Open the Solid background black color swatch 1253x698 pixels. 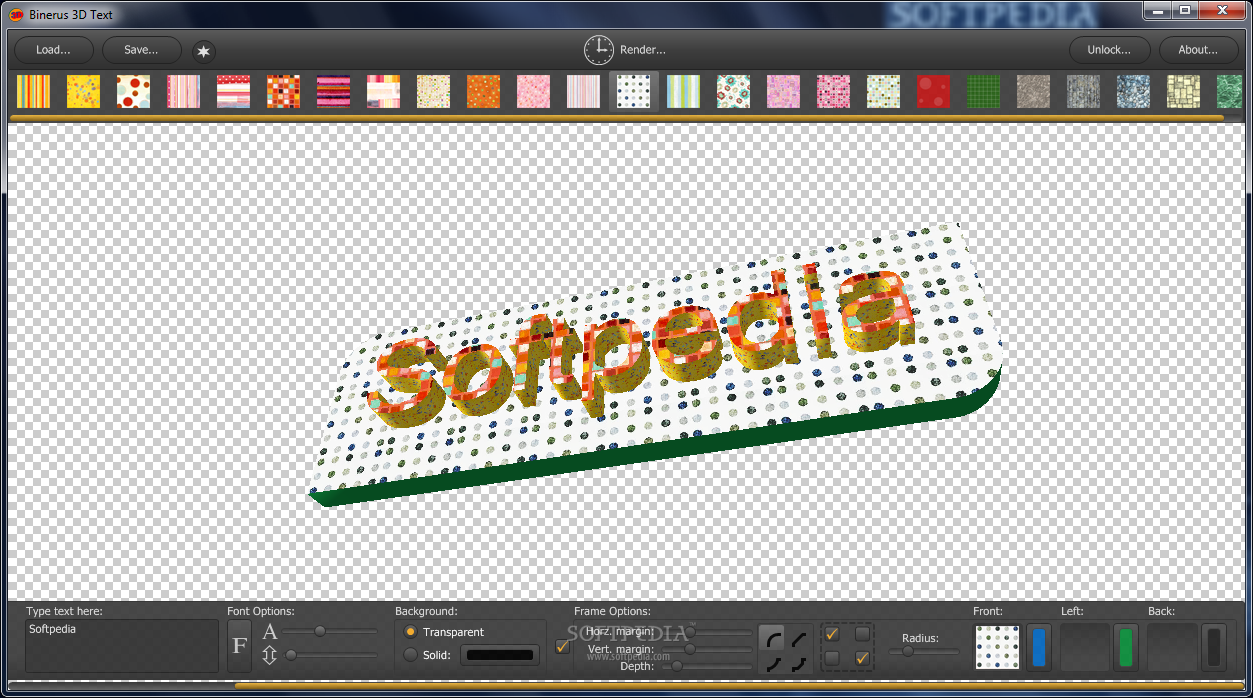pos(500,655)
